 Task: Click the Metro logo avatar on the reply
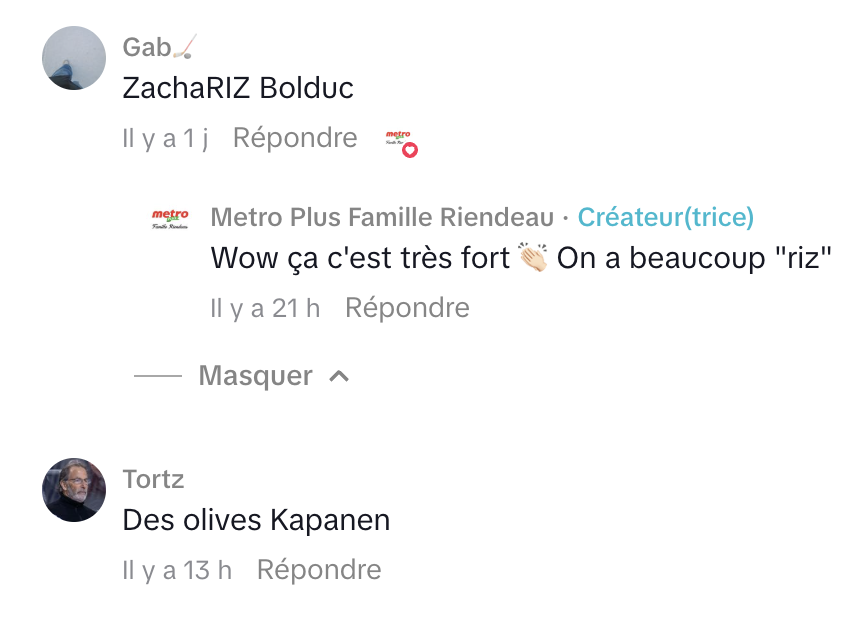pyautogui.click(x=170, y=218)
